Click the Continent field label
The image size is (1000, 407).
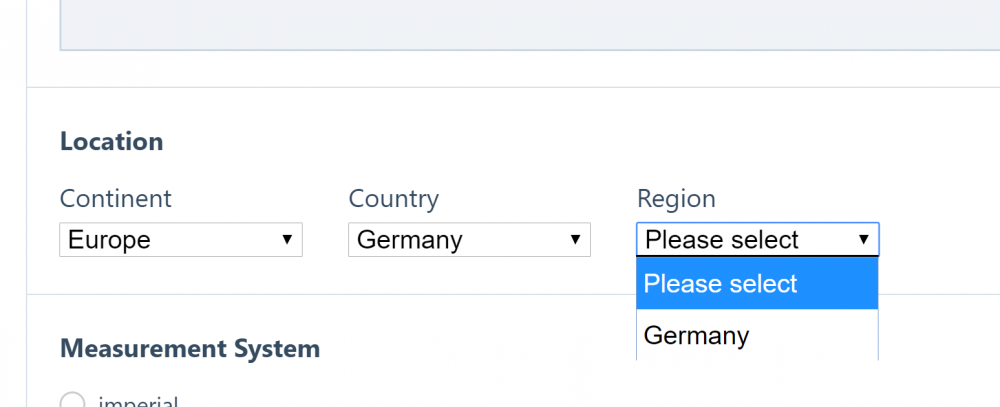tap(116, 199)
